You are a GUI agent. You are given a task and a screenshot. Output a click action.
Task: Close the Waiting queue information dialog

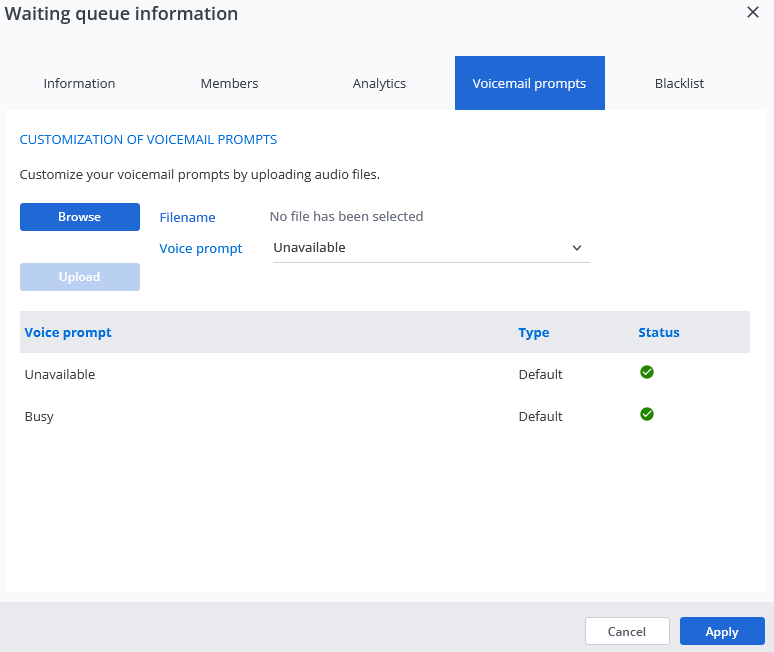click(753, 12)
